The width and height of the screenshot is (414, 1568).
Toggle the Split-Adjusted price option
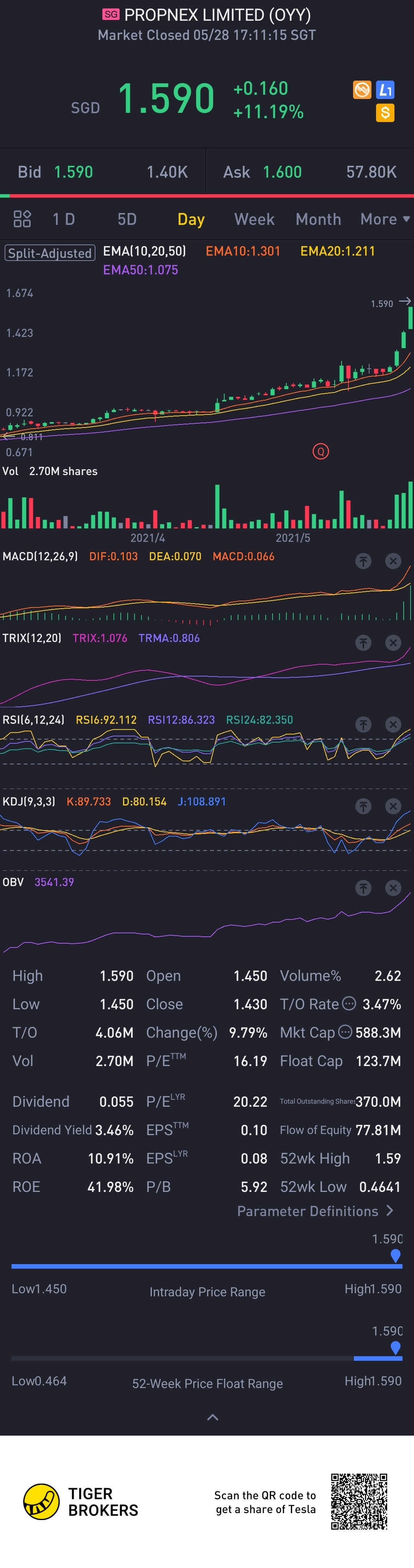click(x=50, y=253)
